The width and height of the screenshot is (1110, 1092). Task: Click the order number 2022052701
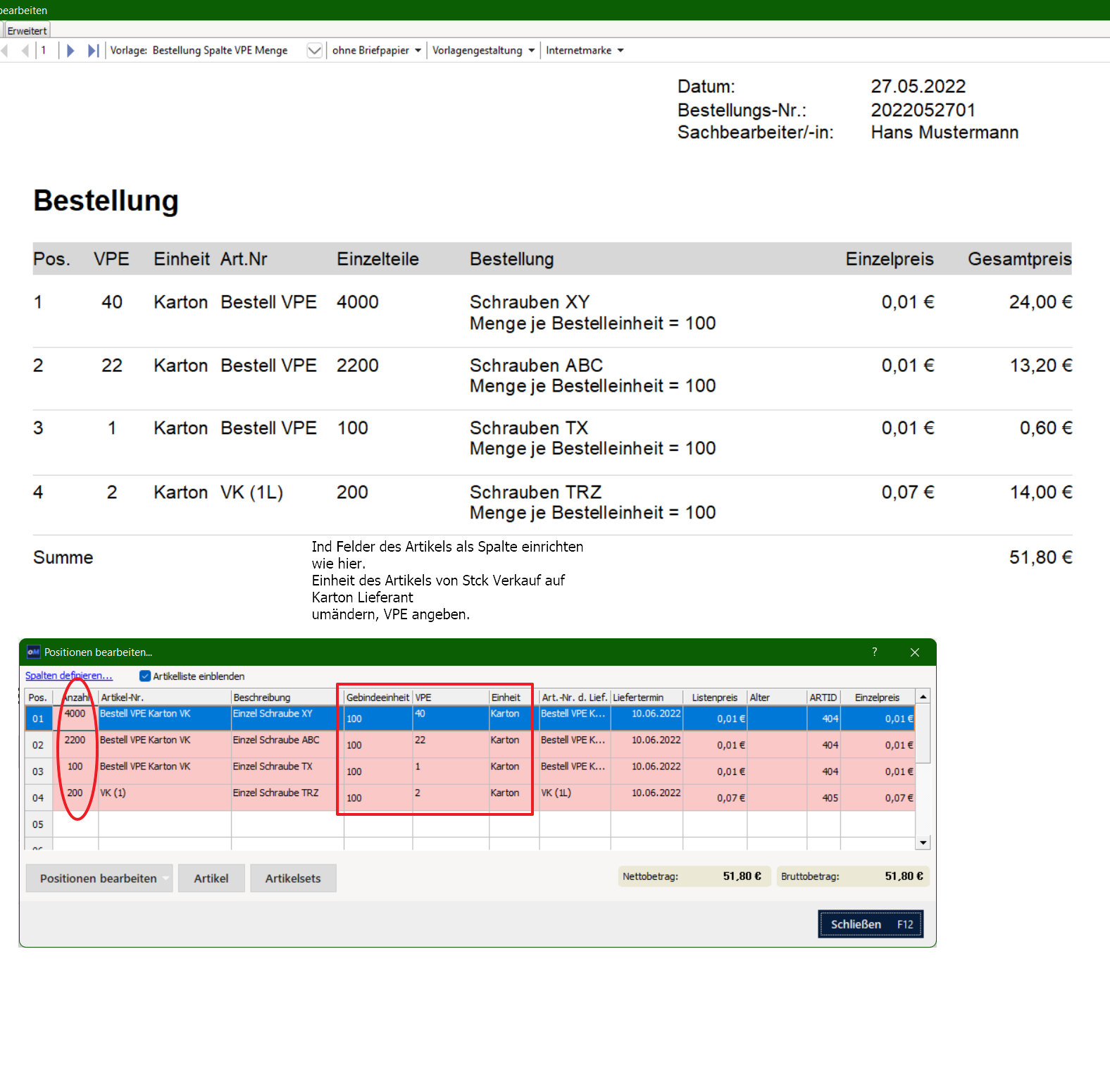point(923,110)
